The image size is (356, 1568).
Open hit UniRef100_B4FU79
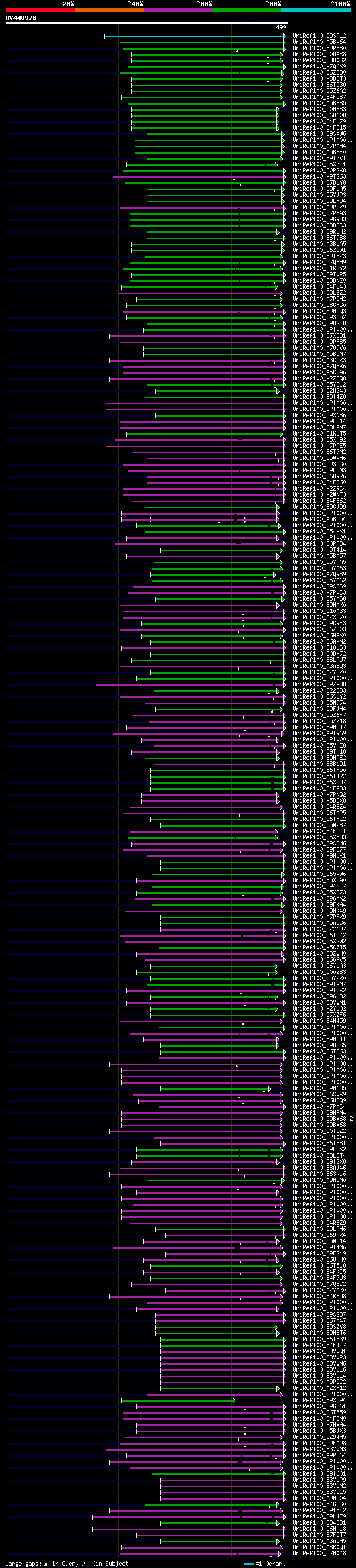pyautogui.click(x=319, y=121)
